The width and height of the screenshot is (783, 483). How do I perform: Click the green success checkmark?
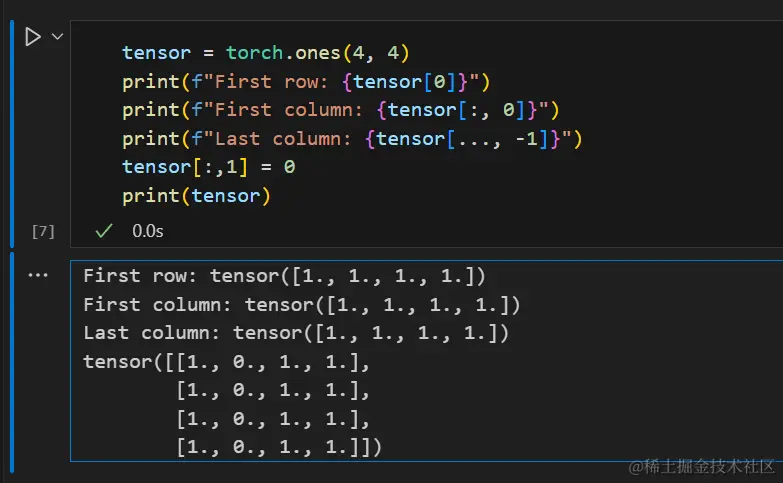pos(104,231)
